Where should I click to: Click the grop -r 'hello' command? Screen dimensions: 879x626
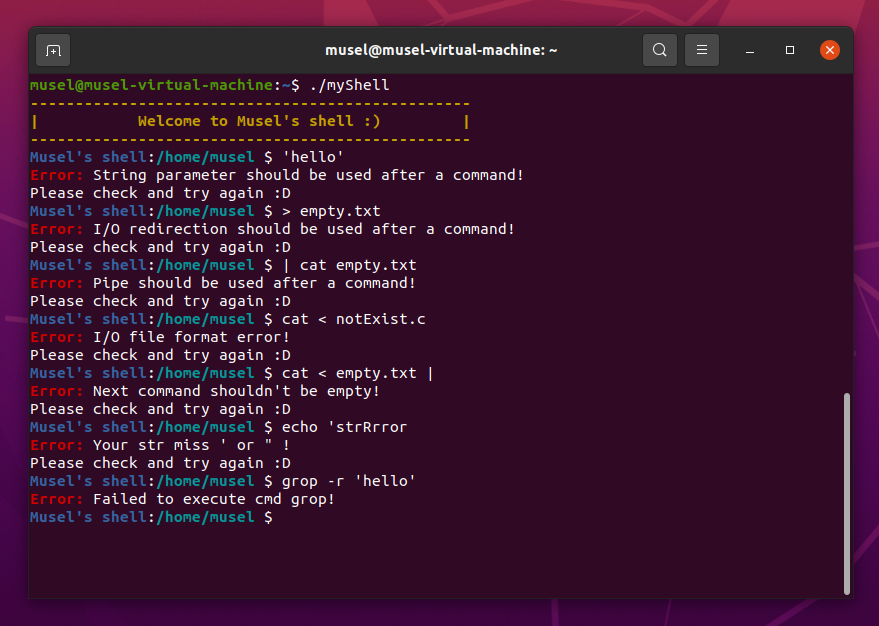(x=349, y=481)
